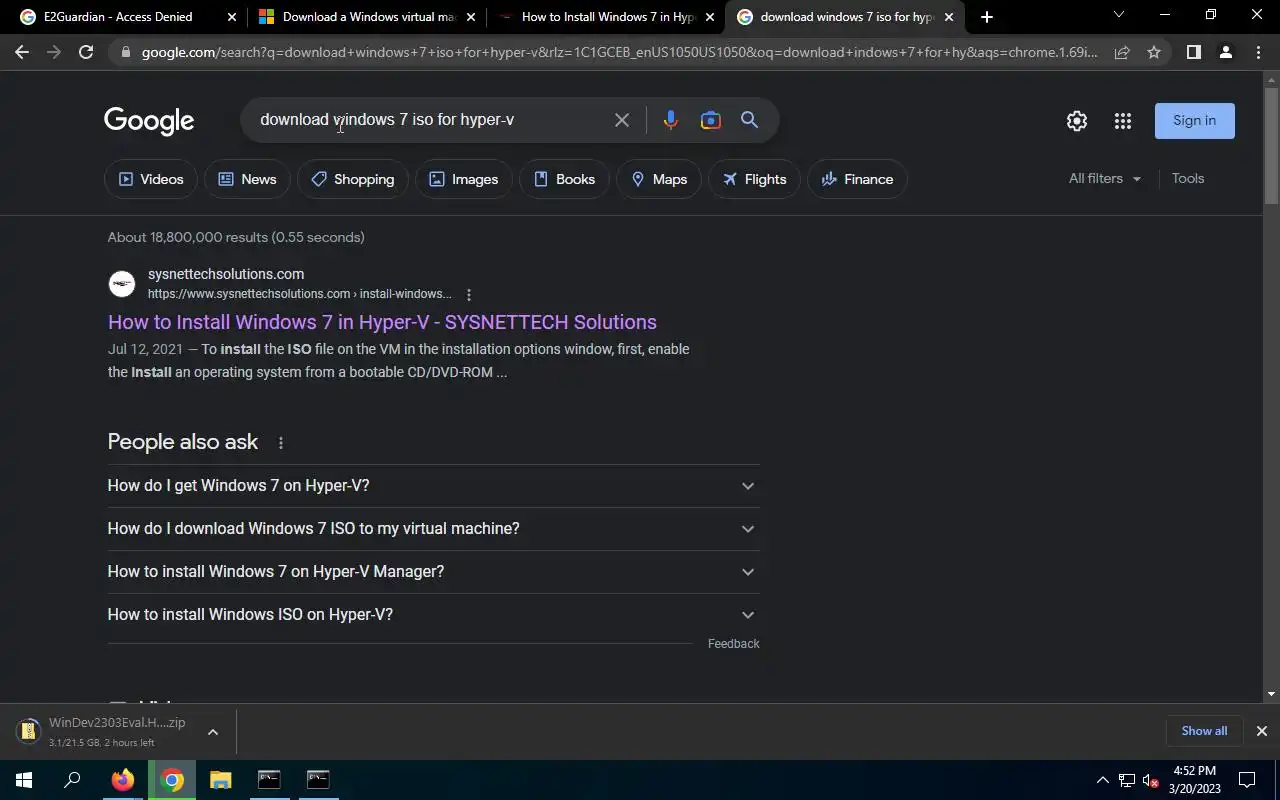Close the downloads bar
Viewport: 1280px width, 800px height.
click(1262, 731)
